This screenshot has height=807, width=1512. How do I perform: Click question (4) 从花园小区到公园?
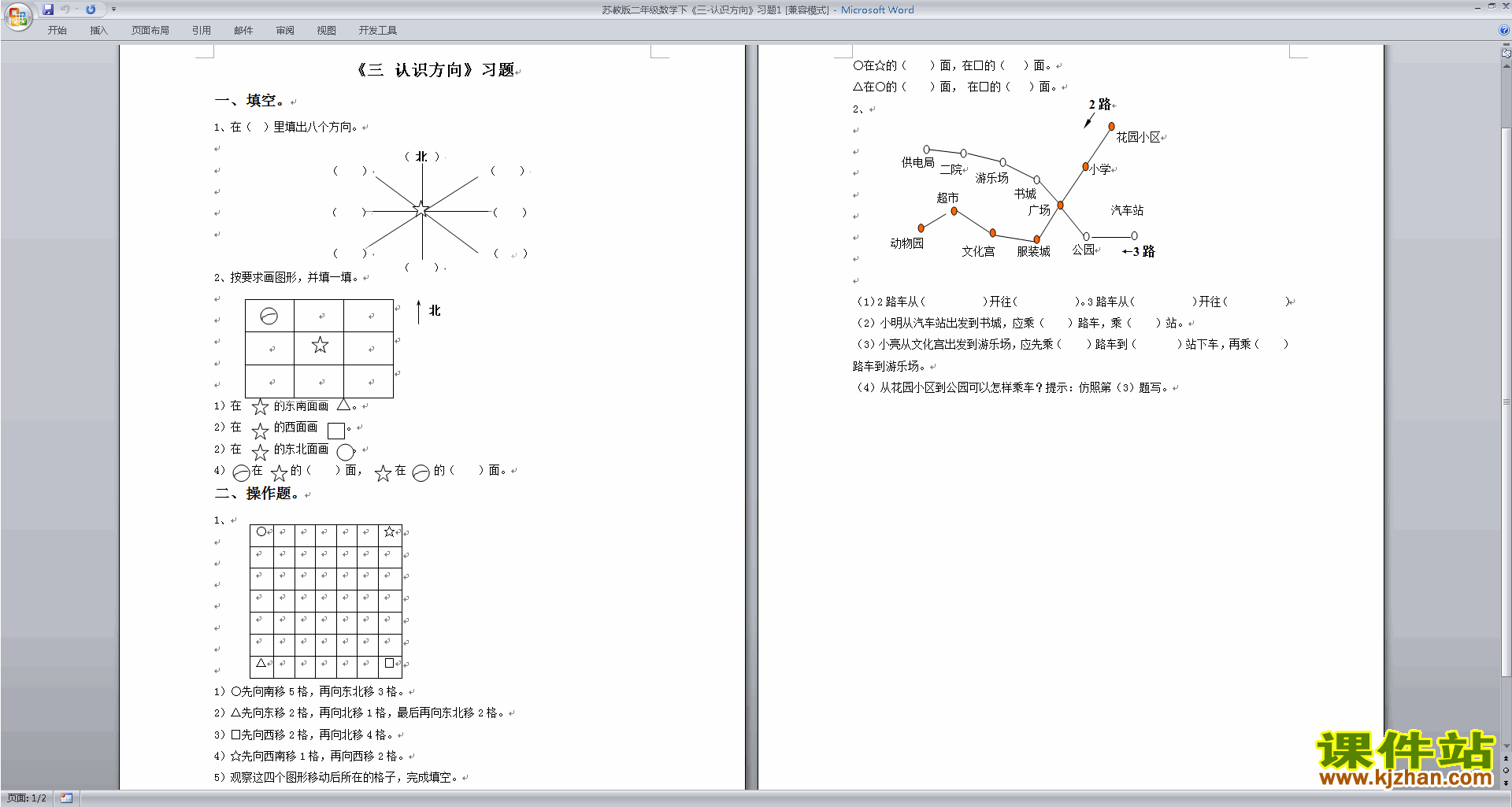[1014, 387]
